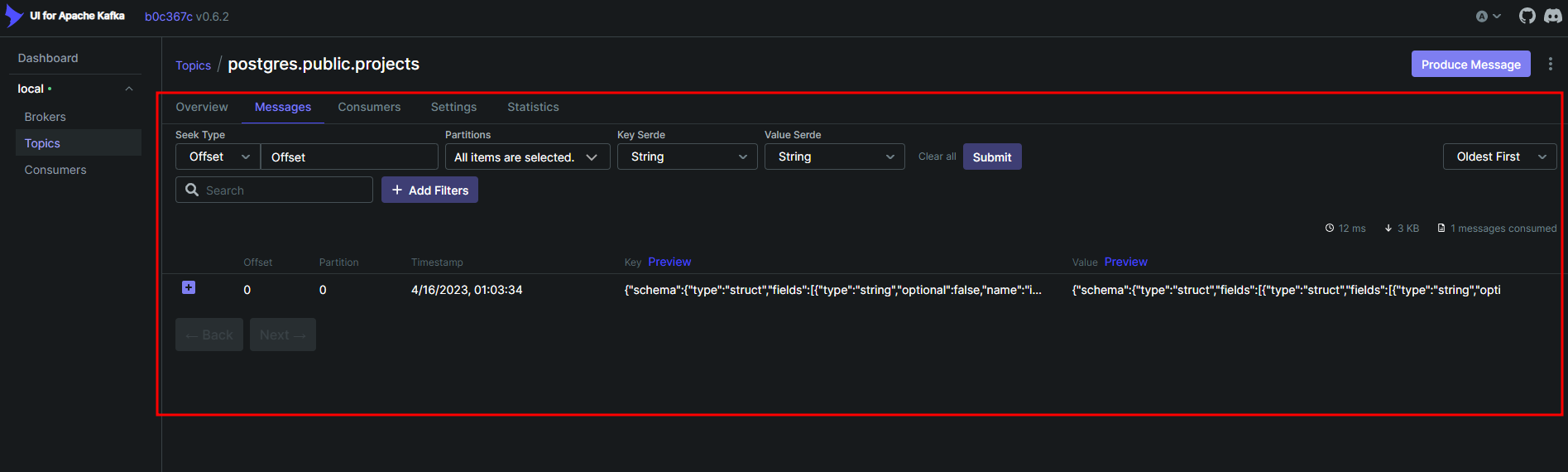
Task: Collapse the local cluster section
Action: (129, 89)
